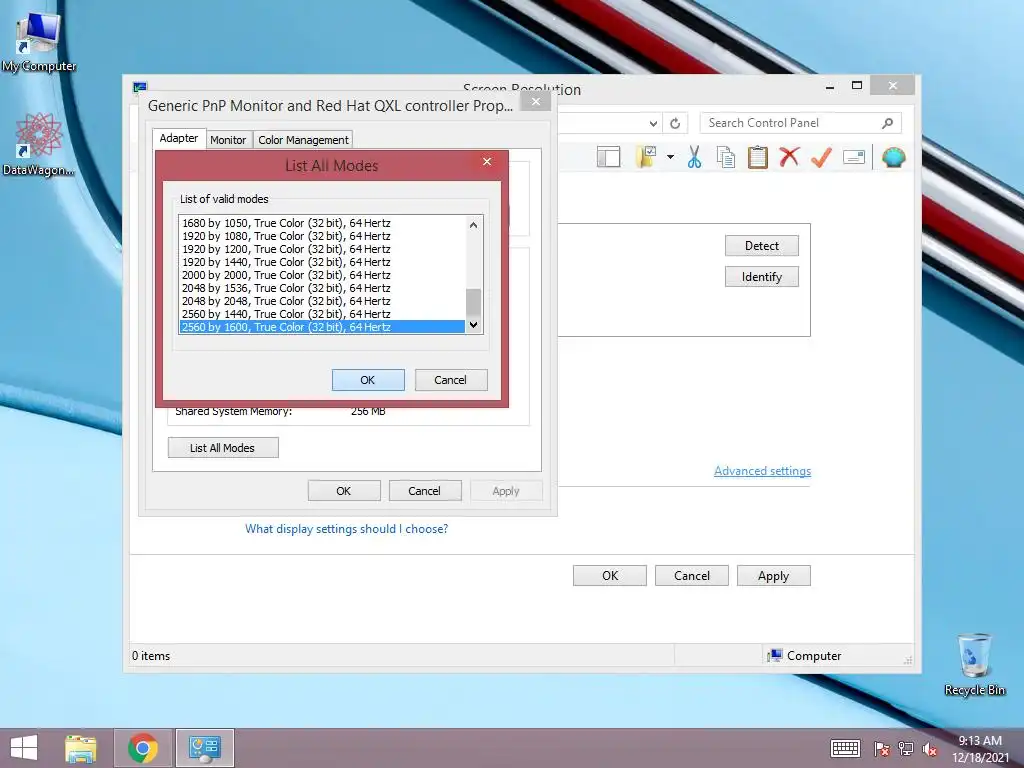Open the address bar history dropdown
Screen dimensions: 1024x768
(653, 123)
